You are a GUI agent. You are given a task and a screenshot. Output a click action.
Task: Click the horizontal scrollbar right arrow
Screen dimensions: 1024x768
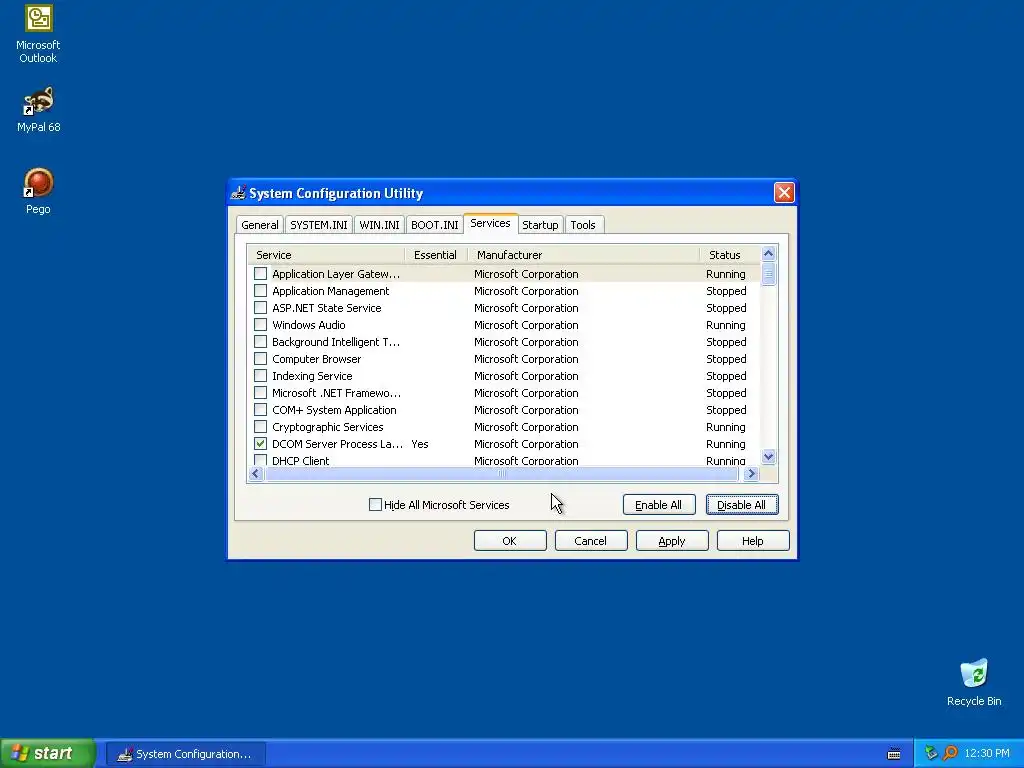752,473
